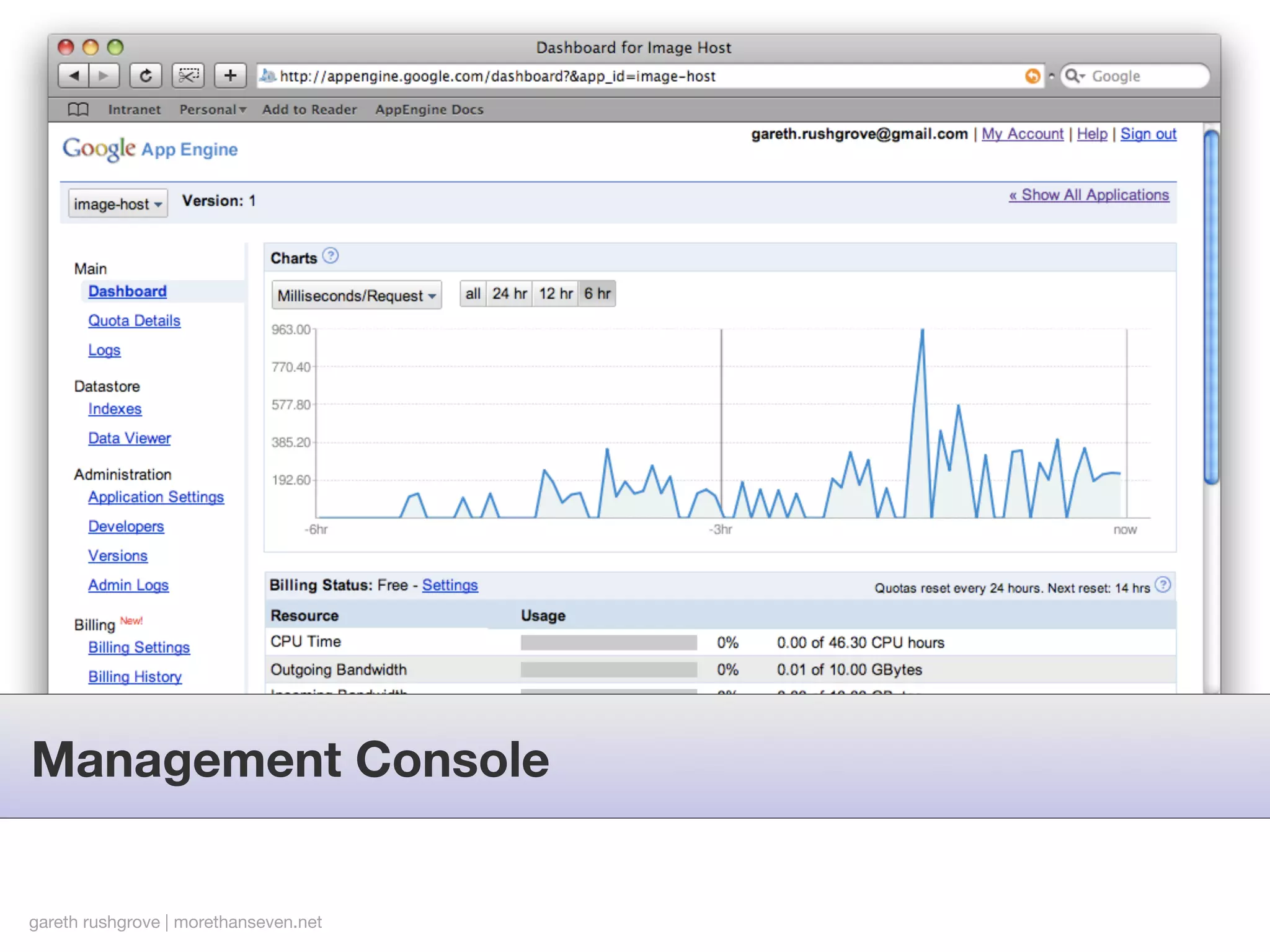Click the Google App Engine logo

pos(150,149)
